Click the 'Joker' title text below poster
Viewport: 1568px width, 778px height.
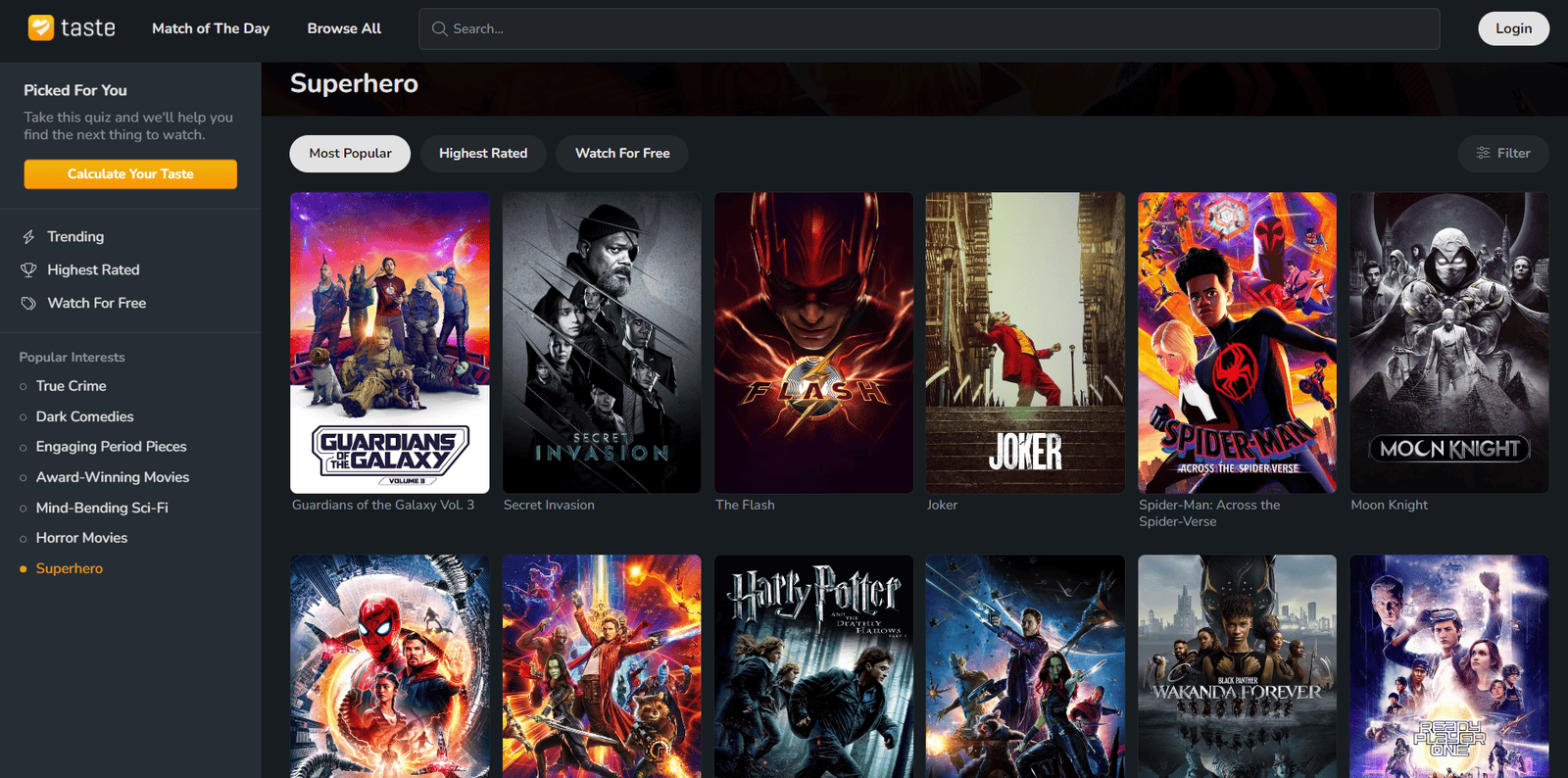pos(942,506)
